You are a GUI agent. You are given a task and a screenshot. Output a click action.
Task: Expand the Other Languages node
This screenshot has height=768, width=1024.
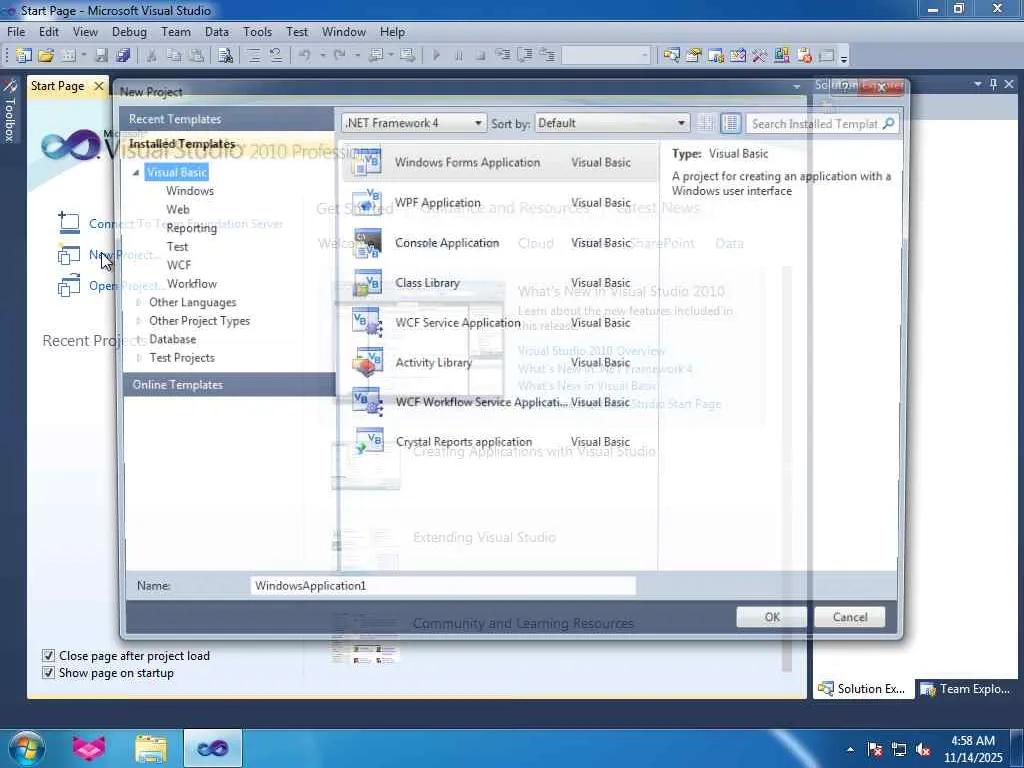point(138,302)
